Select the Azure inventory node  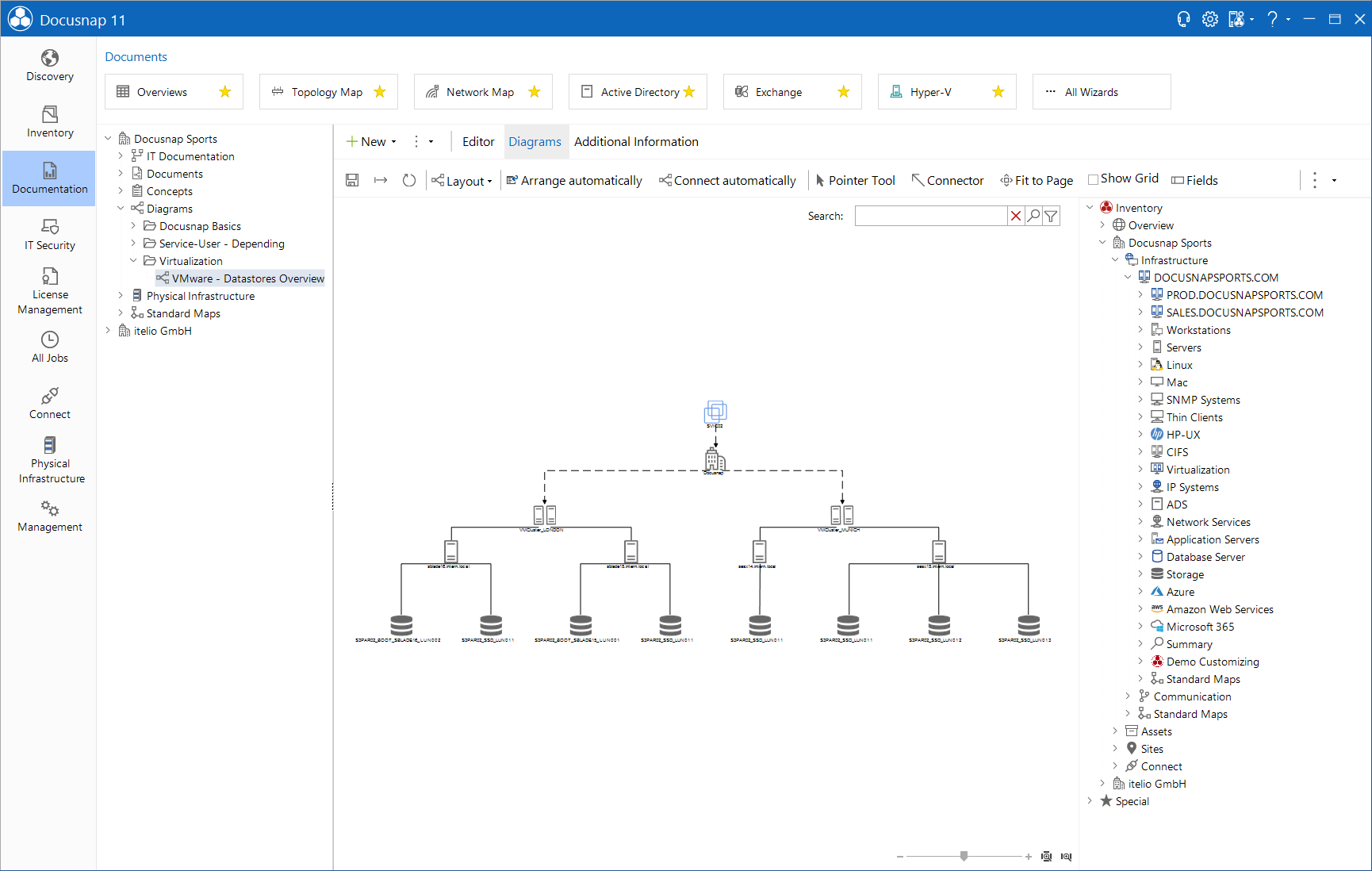(x=1172, y=592)
